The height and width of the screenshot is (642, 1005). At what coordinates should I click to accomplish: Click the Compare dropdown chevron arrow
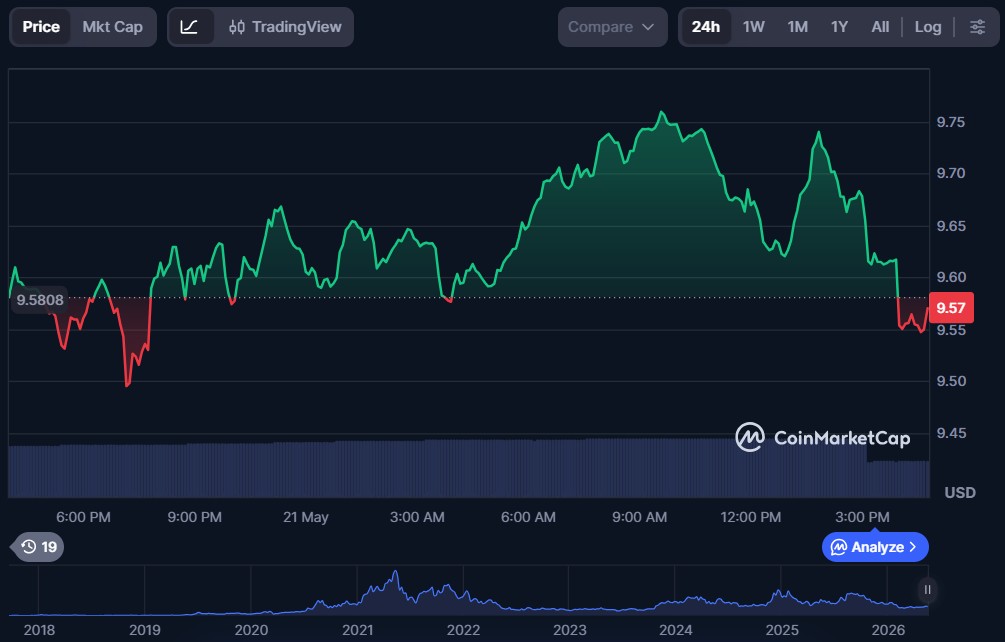point(648,27)
